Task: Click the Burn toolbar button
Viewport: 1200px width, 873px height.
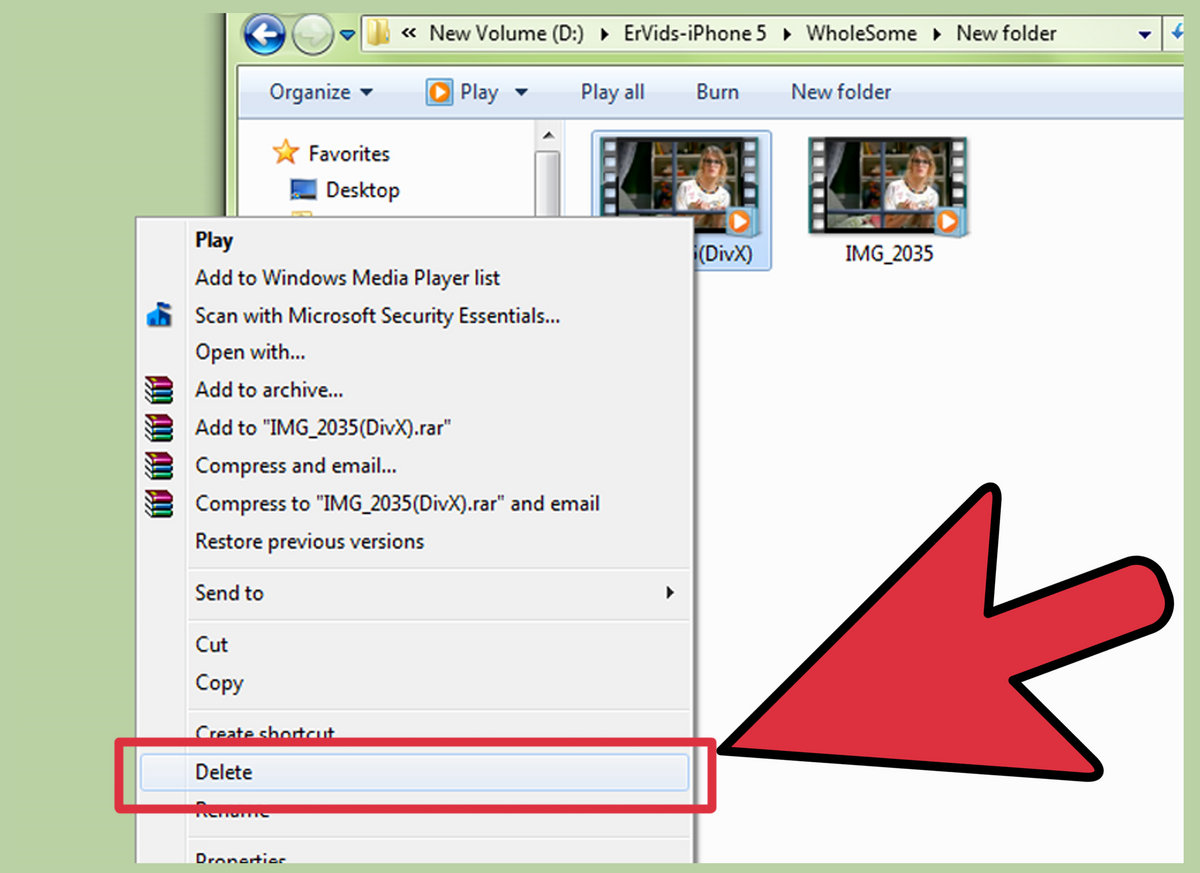Action: (717, 91)
